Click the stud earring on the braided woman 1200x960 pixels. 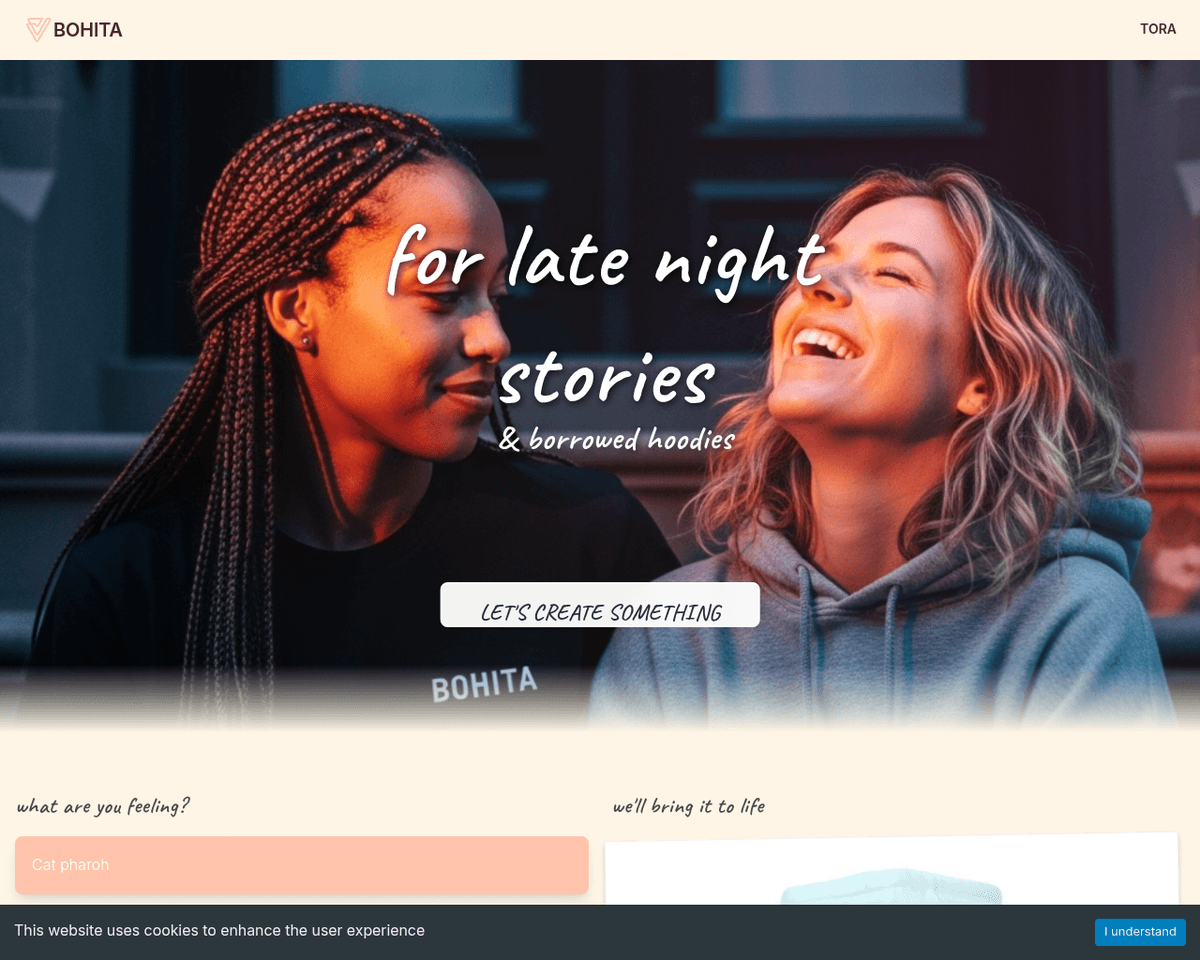tap(306, 341)
